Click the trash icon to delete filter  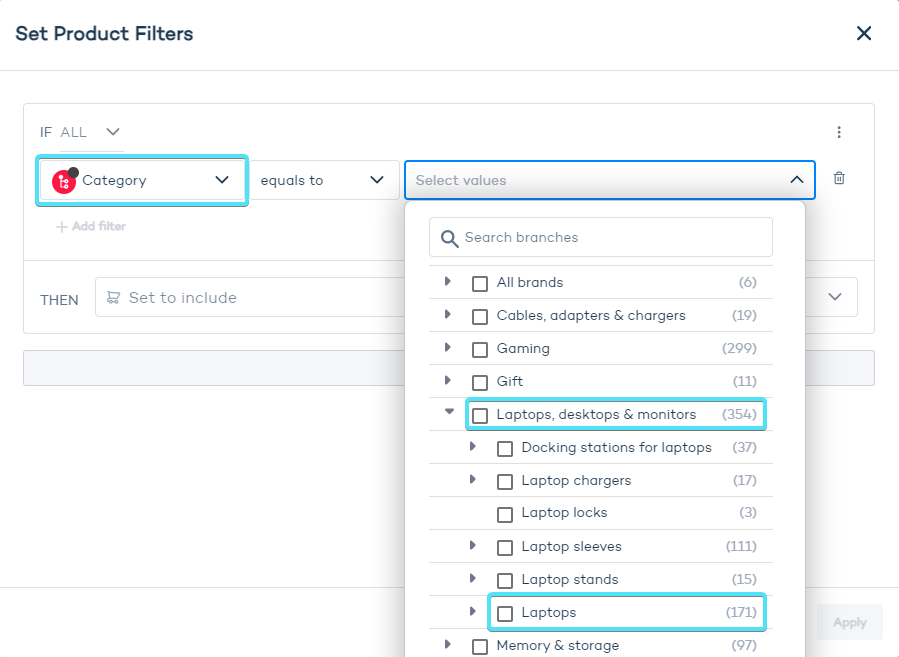(x=839, y=178)
